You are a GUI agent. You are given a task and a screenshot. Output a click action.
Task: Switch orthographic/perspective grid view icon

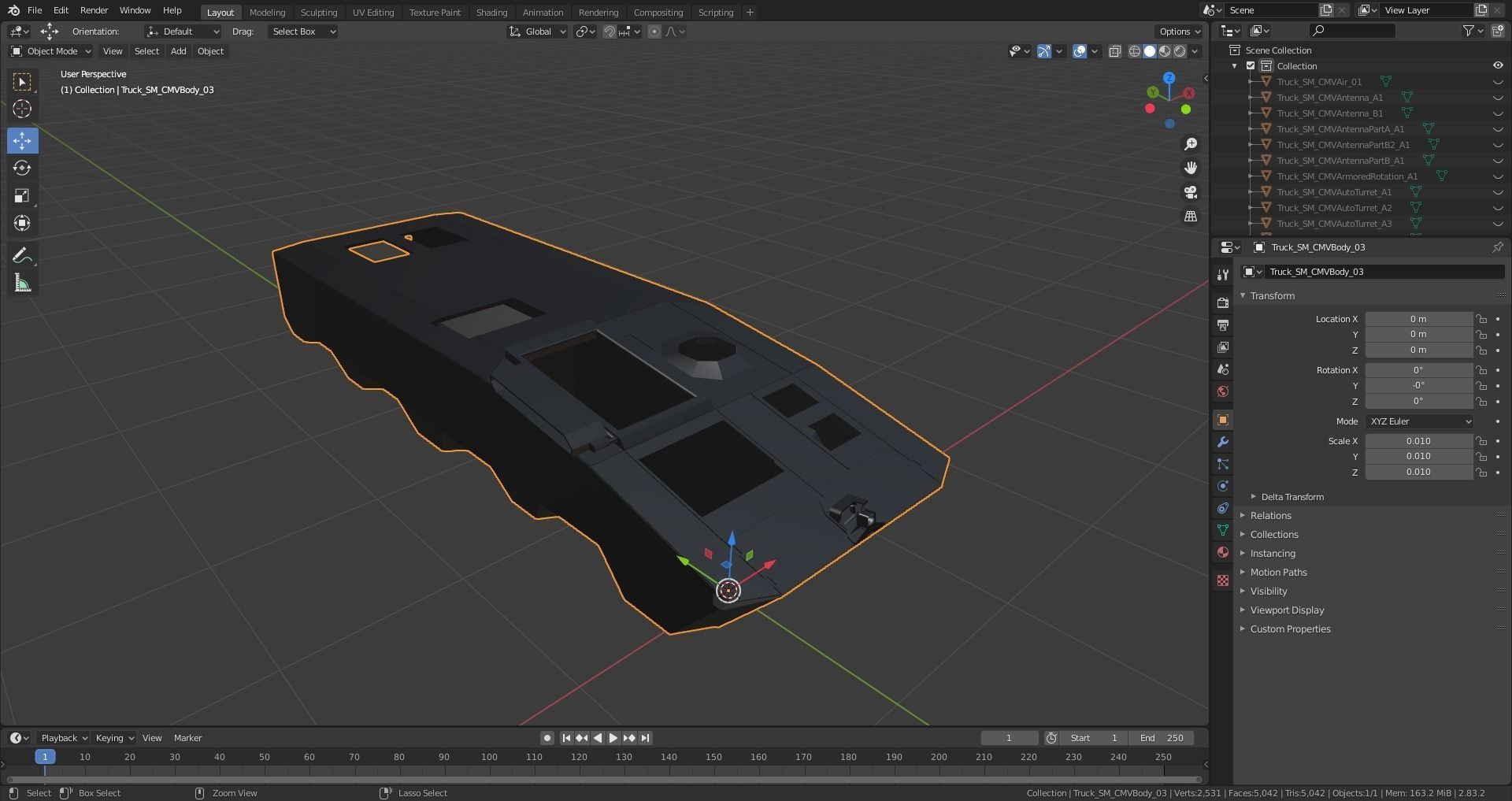[1191, 216]
